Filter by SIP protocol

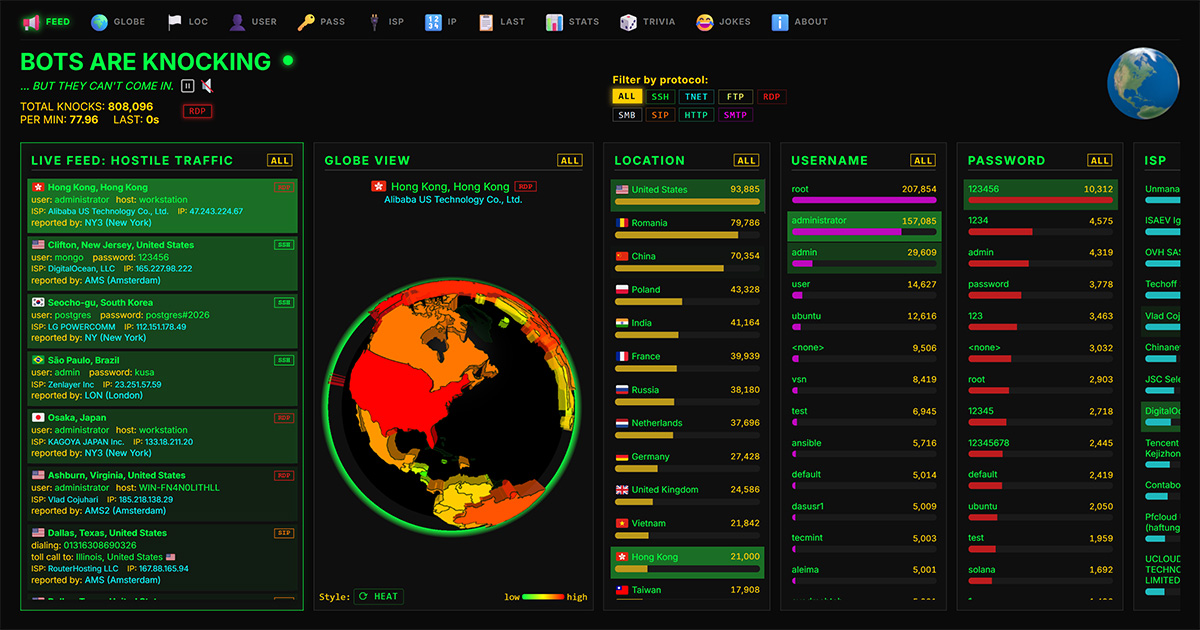coord(660,115)
